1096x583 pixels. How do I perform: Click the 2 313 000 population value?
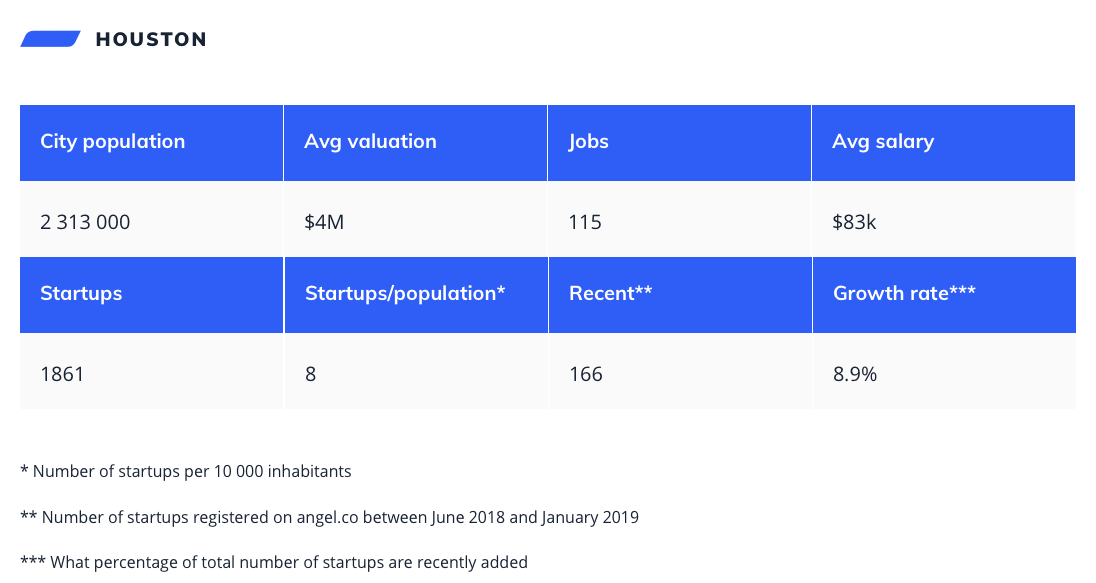coord(86,222)
